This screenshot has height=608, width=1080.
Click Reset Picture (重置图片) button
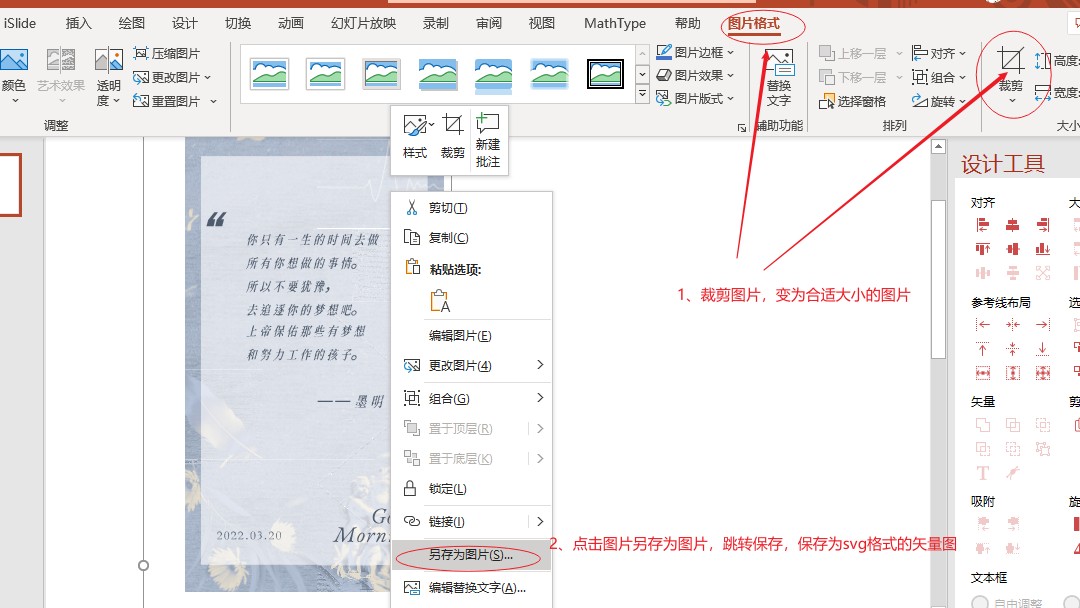(x=167, y=101)
